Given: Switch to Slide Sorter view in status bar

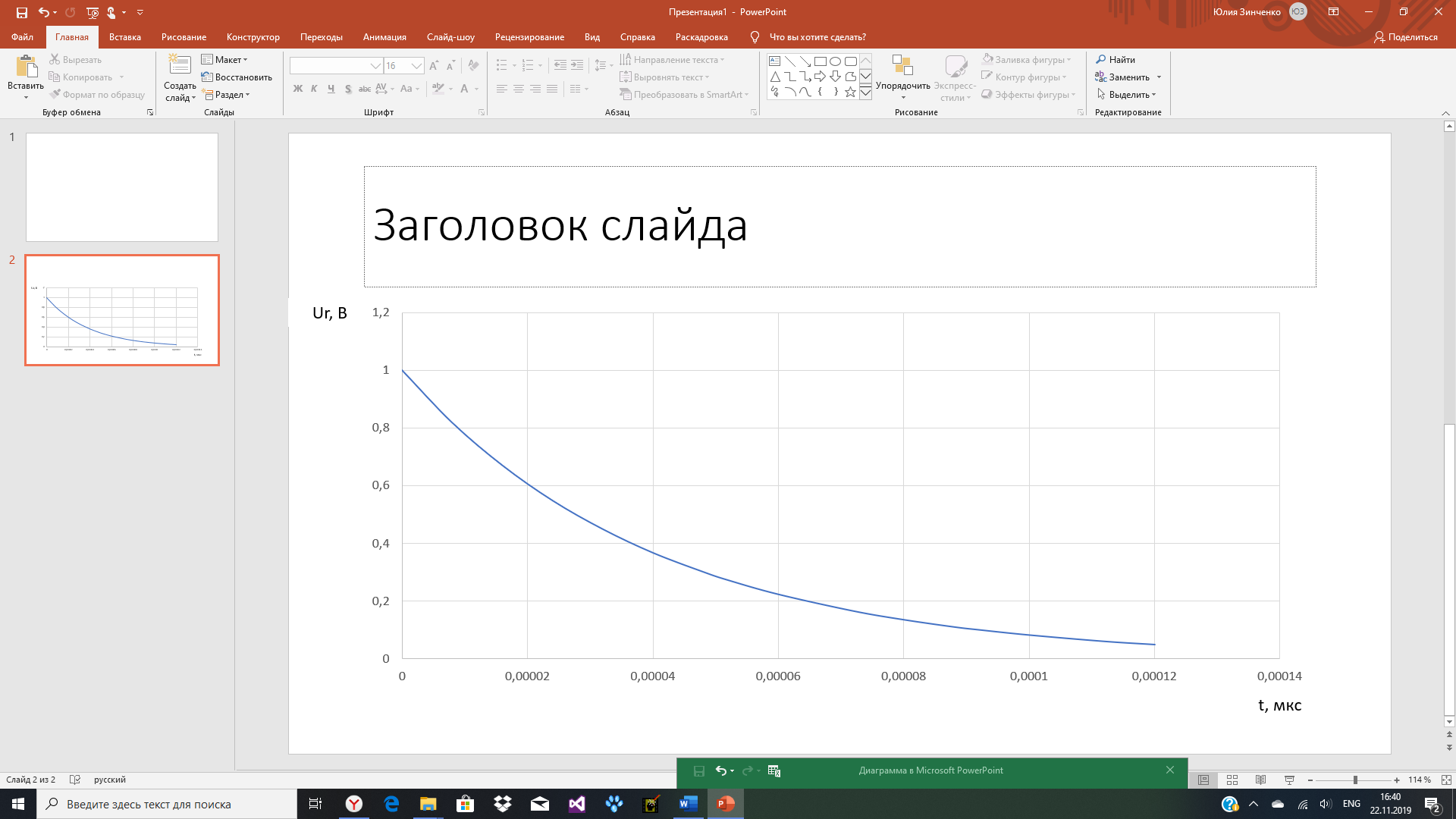Looking at the screenshot, I should pyautogui.click(x=1232, y=780).
